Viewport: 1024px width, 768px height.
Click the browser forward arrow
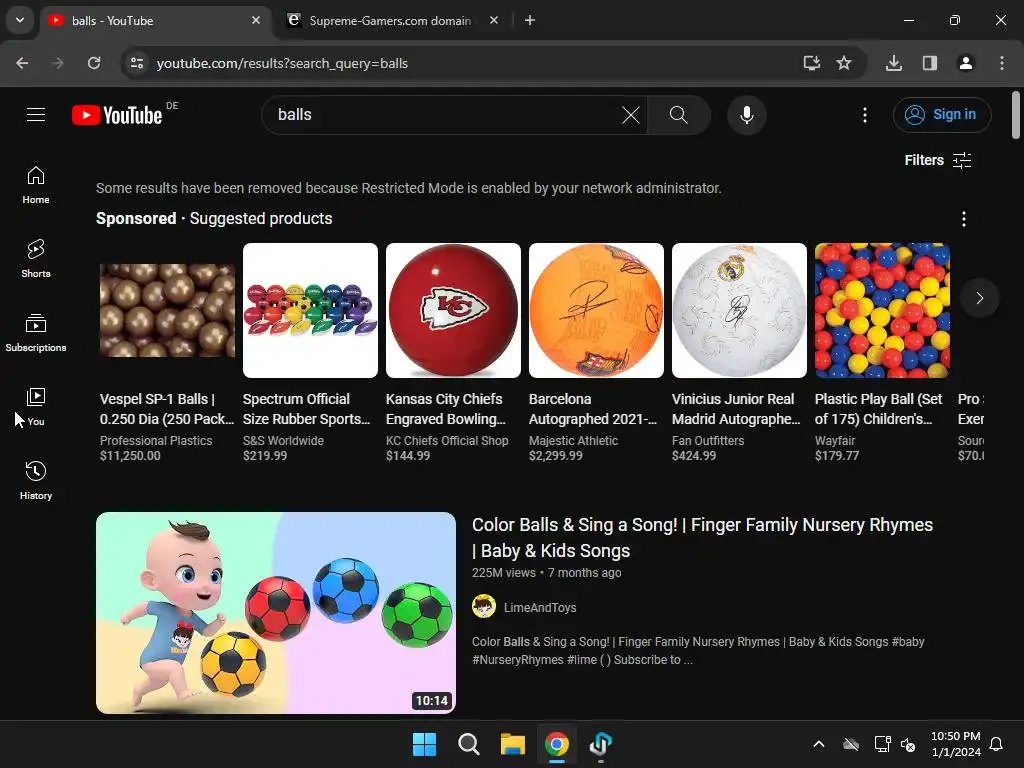pyautogui.click(x=58, y=63)
